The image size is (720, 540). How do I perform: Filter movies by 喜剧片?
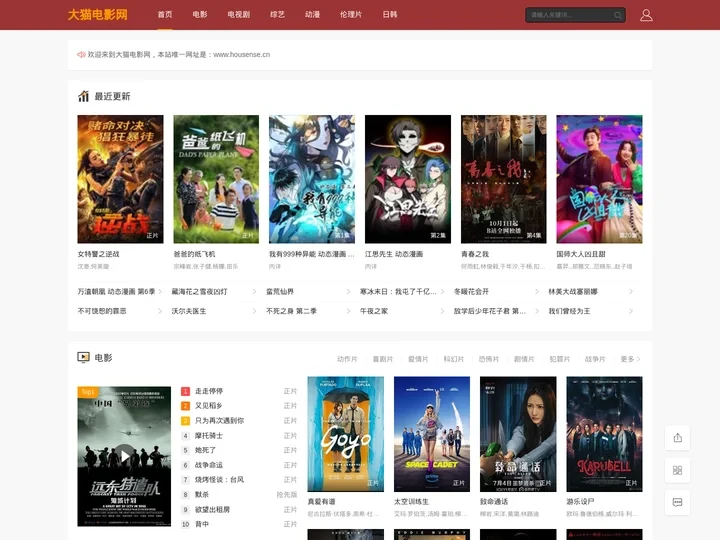click(x=382, y=359)
